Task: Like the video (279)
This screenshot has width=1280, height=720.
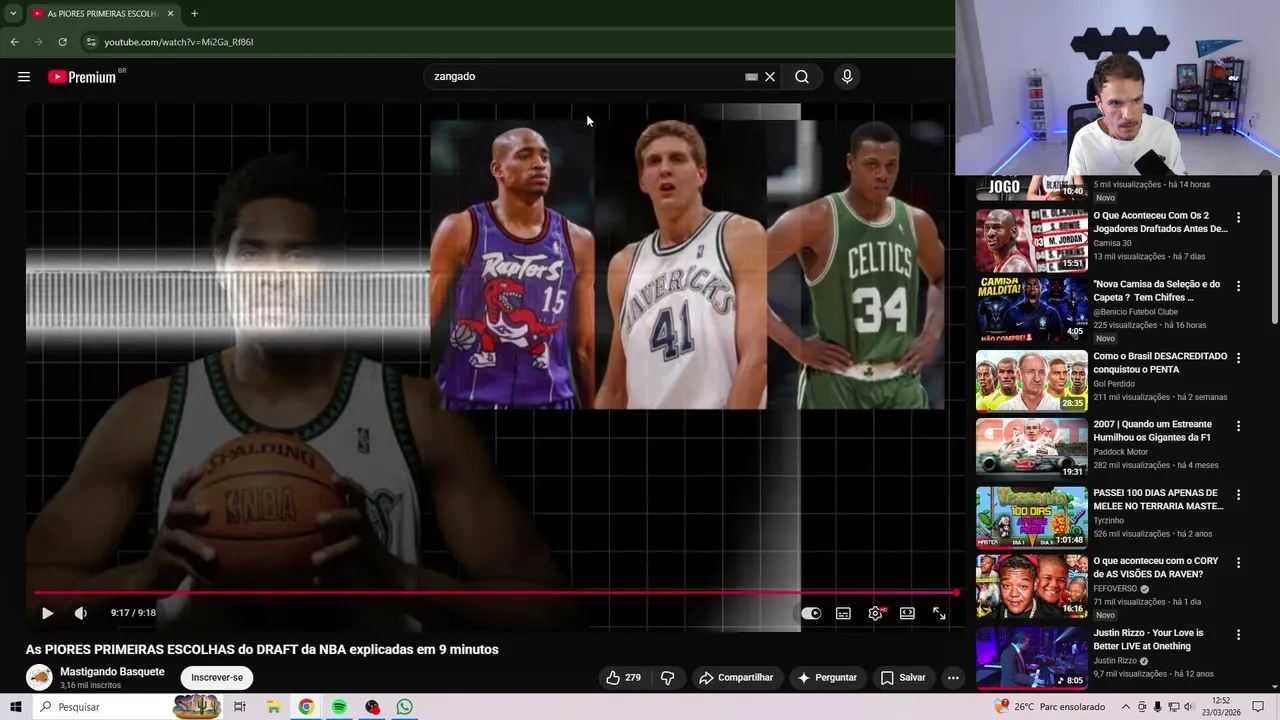Action: 623,677
